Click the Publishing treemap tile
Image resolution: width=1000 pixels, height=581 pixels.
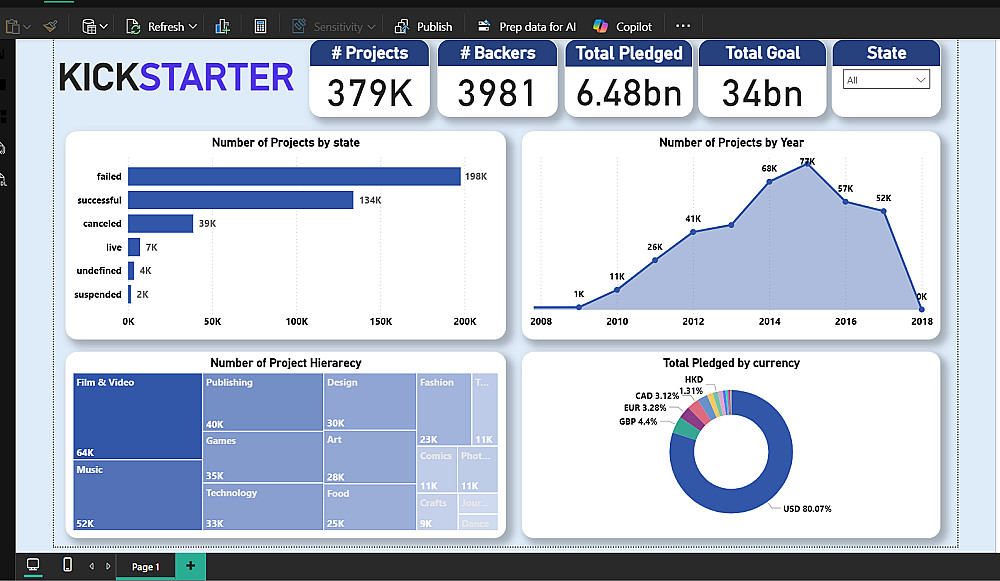(263, 402)
